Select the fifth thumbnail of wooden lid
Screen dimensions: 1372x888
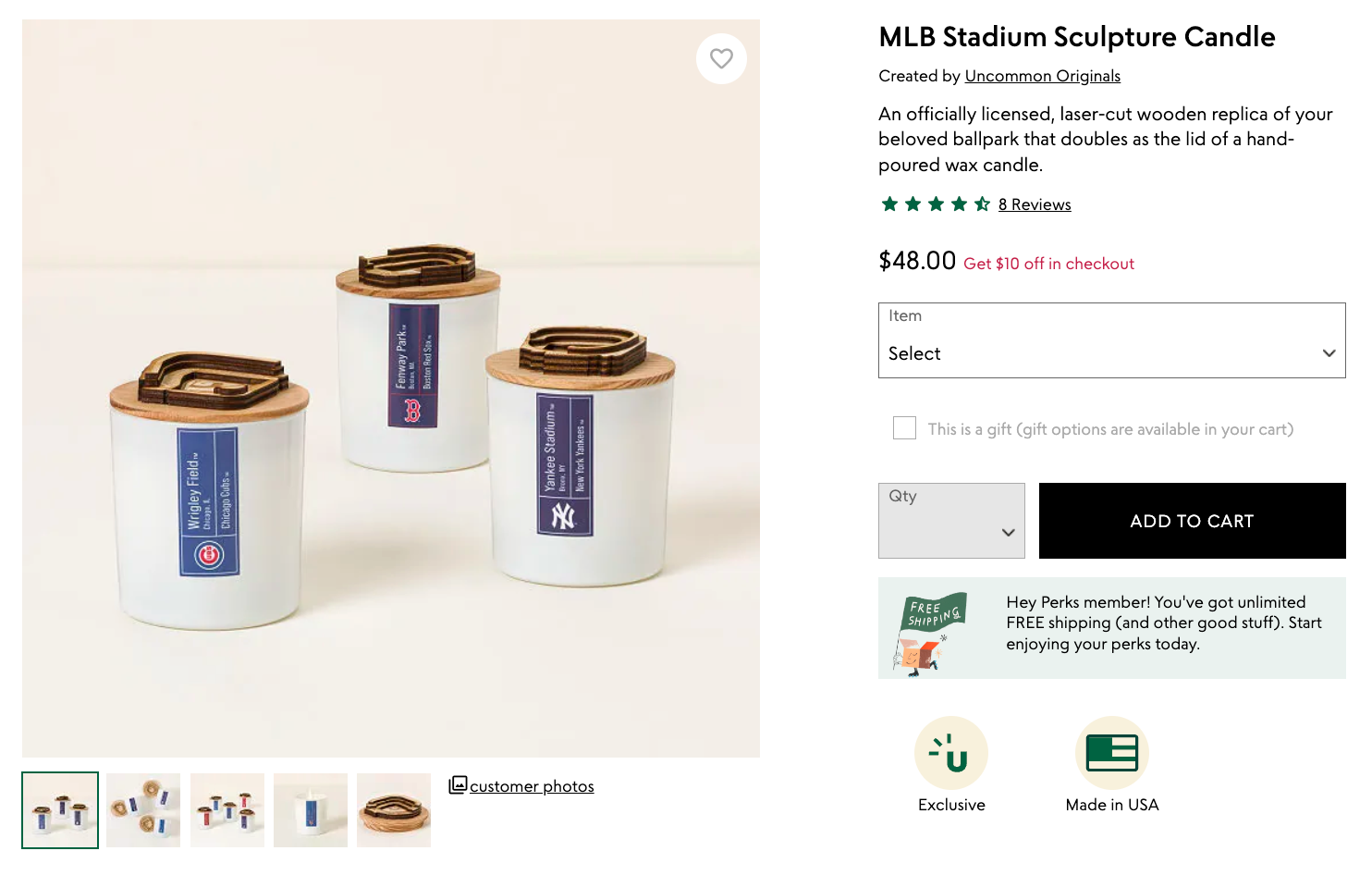(394, 810)
